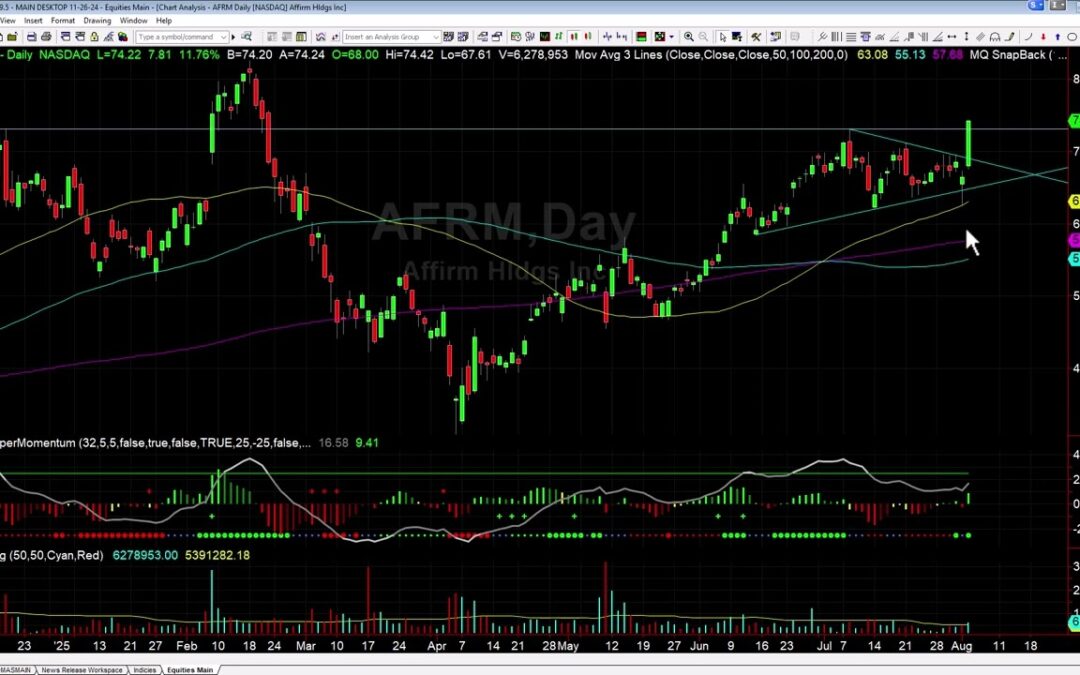The width and height of the screenshot is (1080, 675).
Task: Select candlestick bar style icon
Action: click(573, 37)
